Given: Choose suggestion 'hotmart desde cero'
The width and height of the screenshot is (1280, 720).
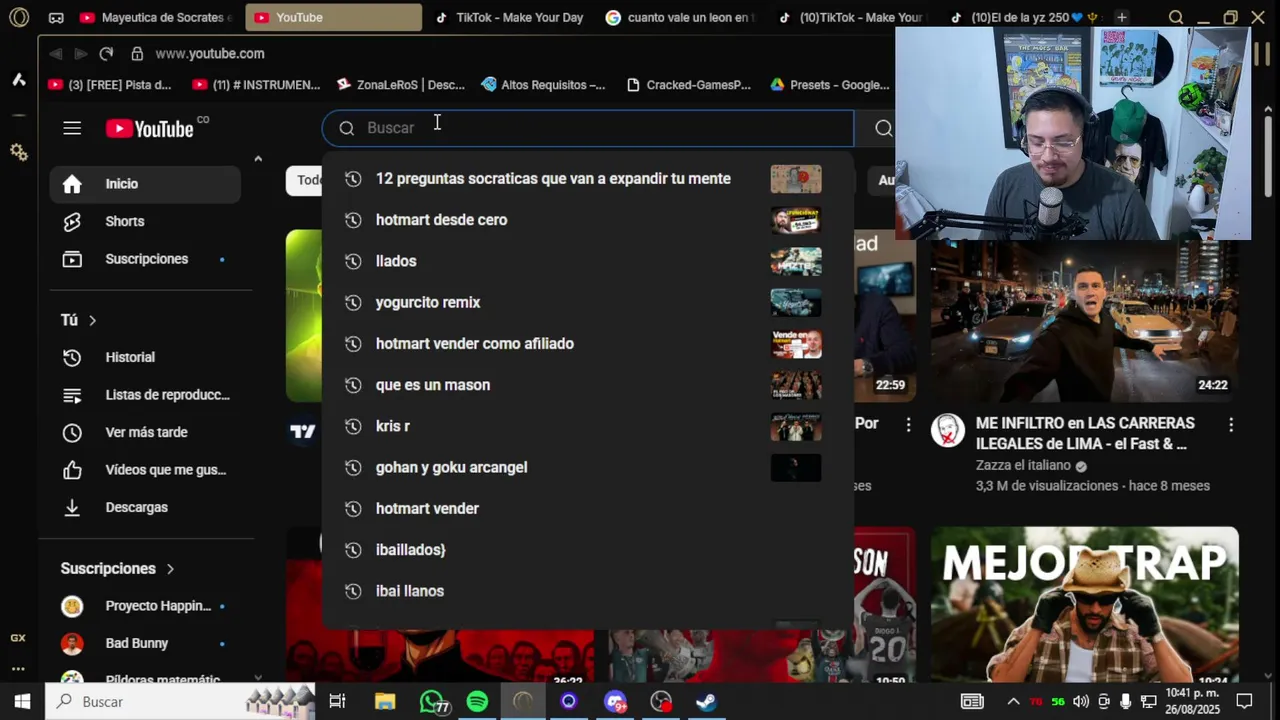Looking at the screenshot, I should click(x=588, y=220).
